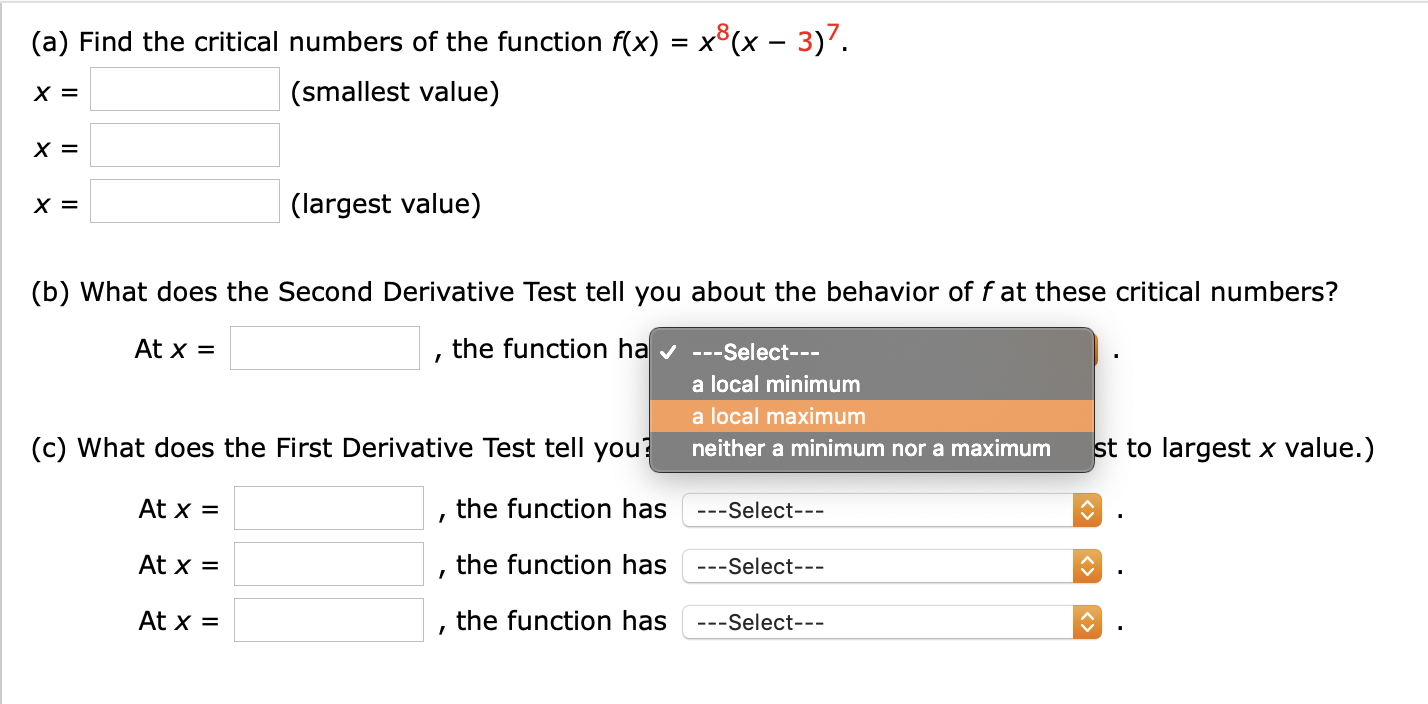
Task: Click the orange chevron on the last (c) dropdown
Action: (x=1086, y=622)
